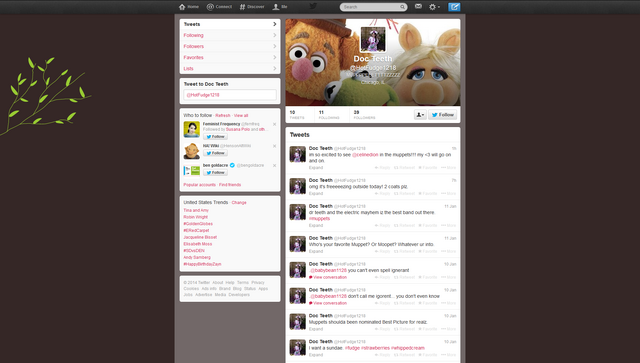Click the #muppets hashtag
The width and height of the screenshot is (640, 363).
319,218
